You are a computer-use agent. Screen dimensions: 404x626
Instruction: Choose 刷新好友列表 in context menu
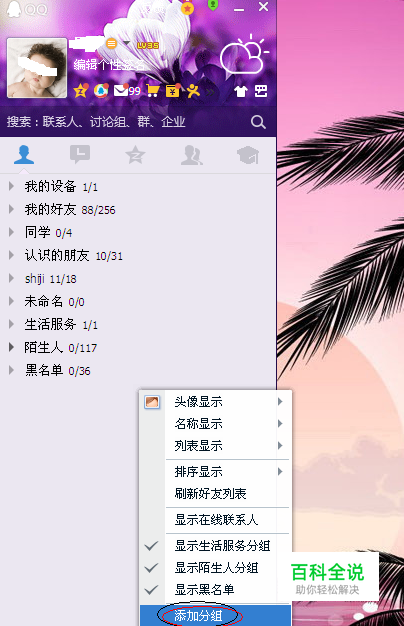tap(216, 494)
